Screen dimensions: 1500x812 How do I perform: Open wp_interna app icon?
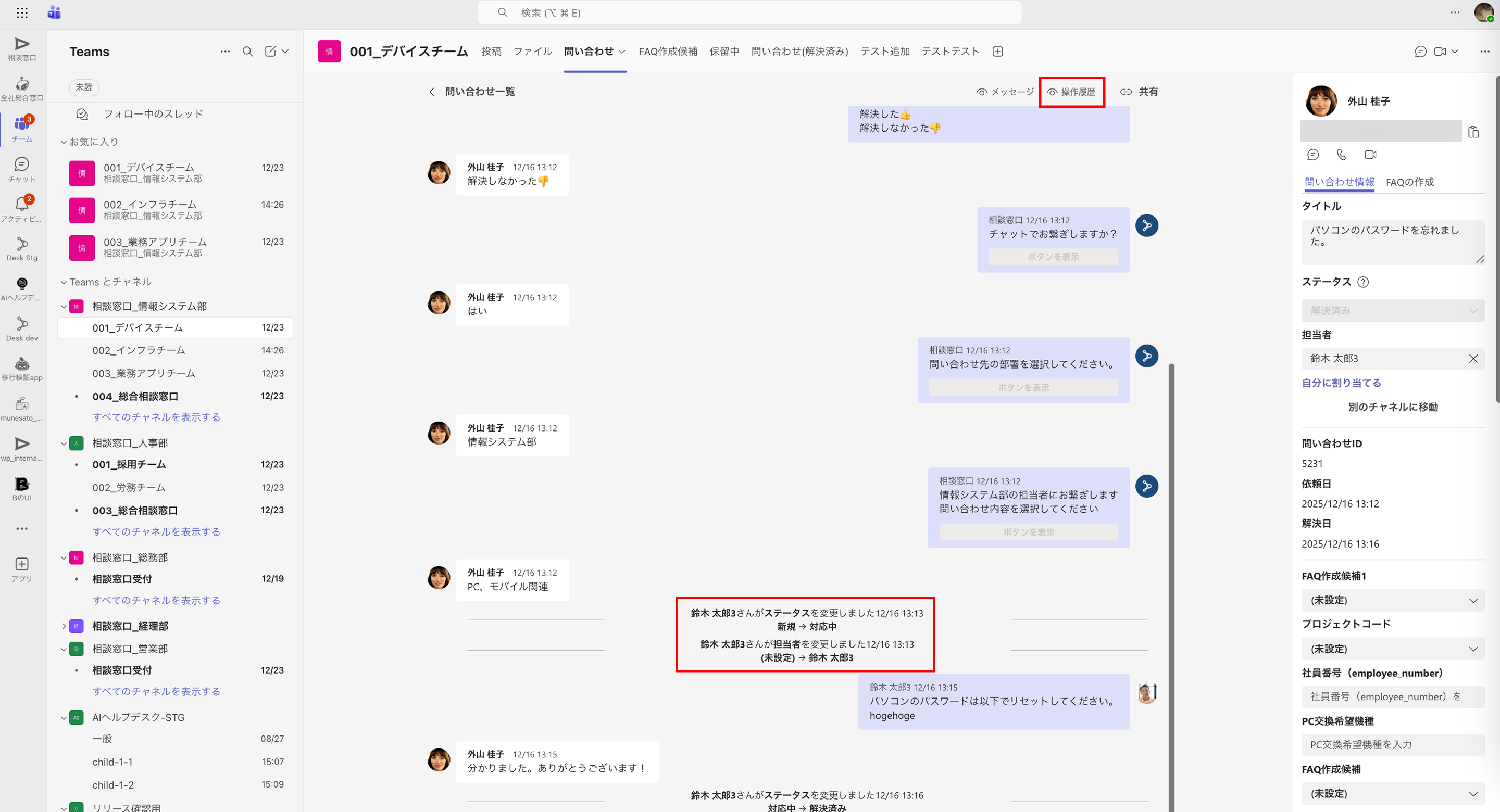click(x=22, y=449)
